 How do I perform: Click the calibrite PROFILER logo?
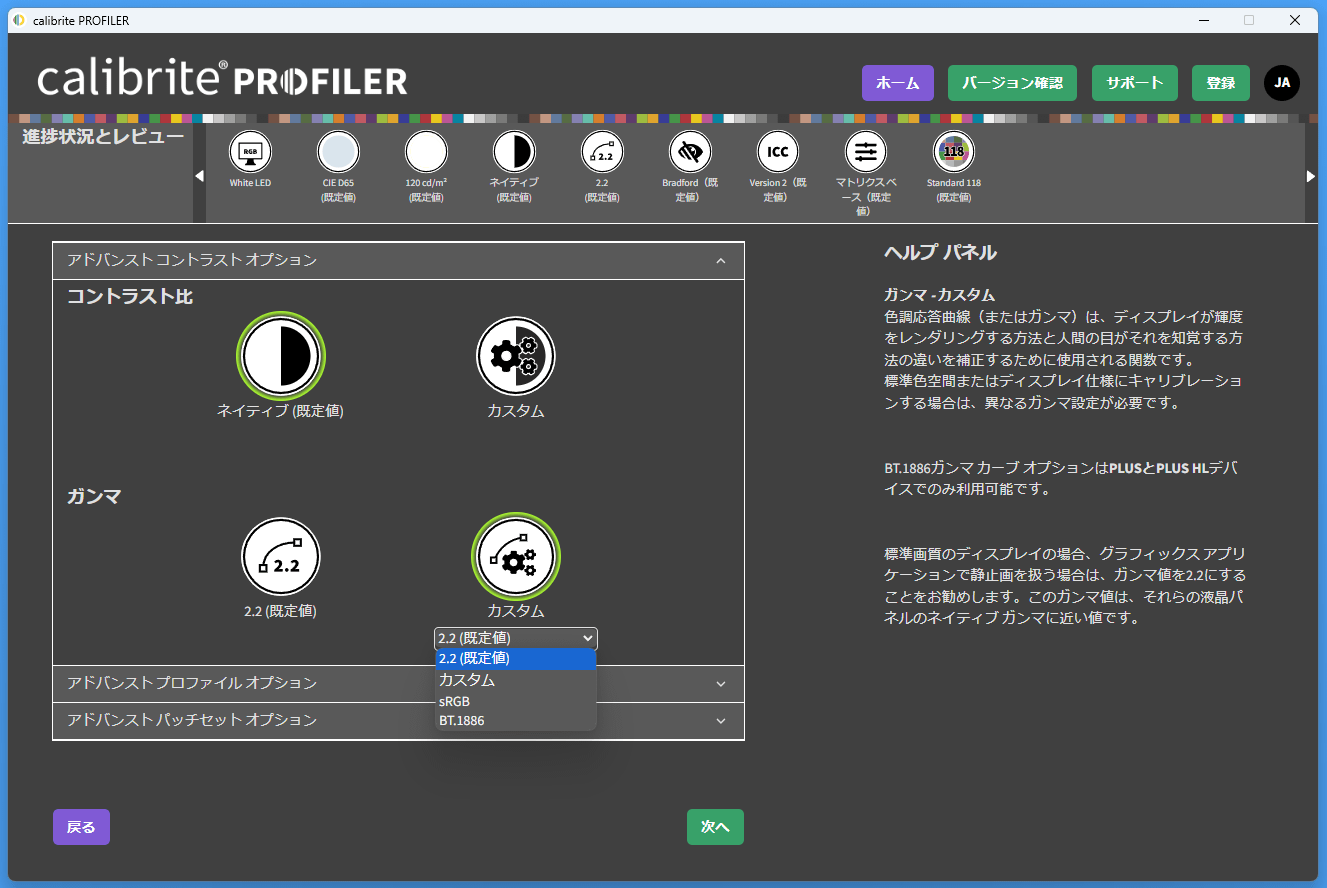222,79
